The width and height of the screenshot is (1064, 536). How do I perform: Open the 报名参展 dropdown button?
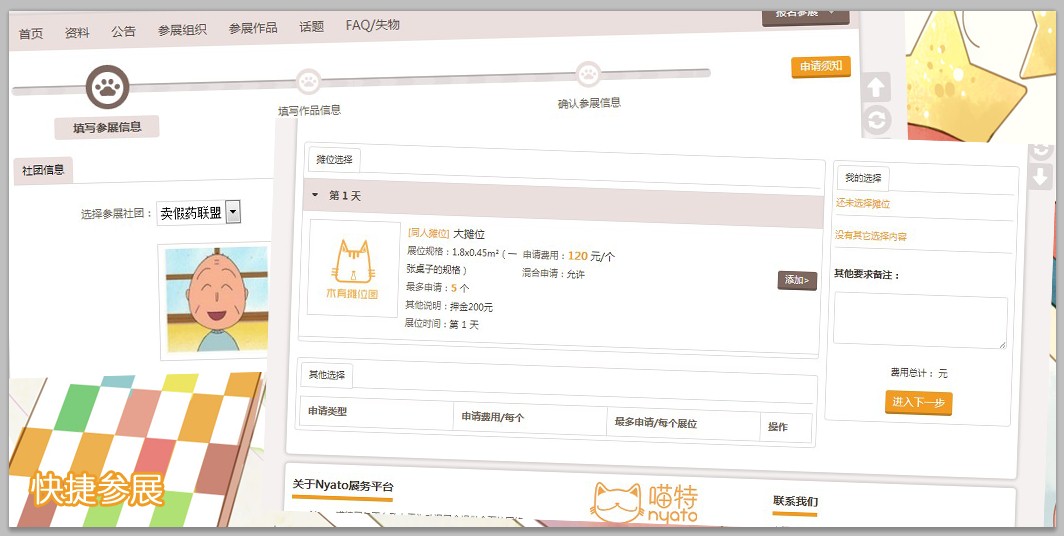805,15
